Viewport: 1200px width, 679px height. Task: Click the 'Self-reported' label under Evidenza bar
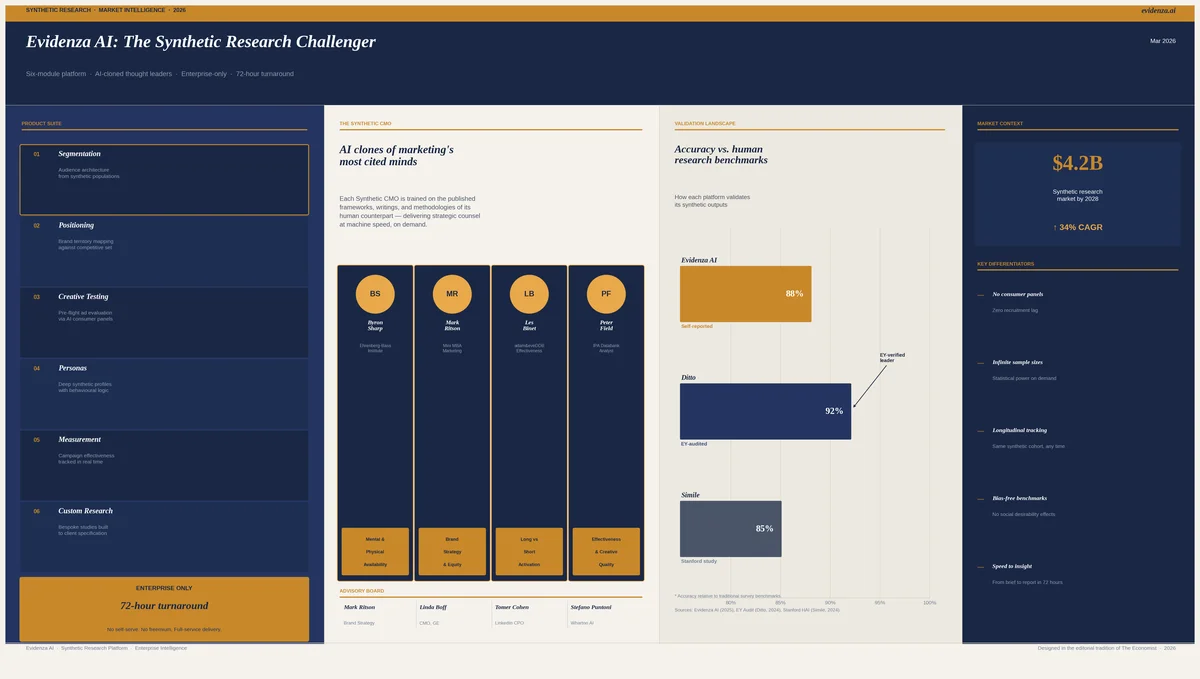coord(697,326)
